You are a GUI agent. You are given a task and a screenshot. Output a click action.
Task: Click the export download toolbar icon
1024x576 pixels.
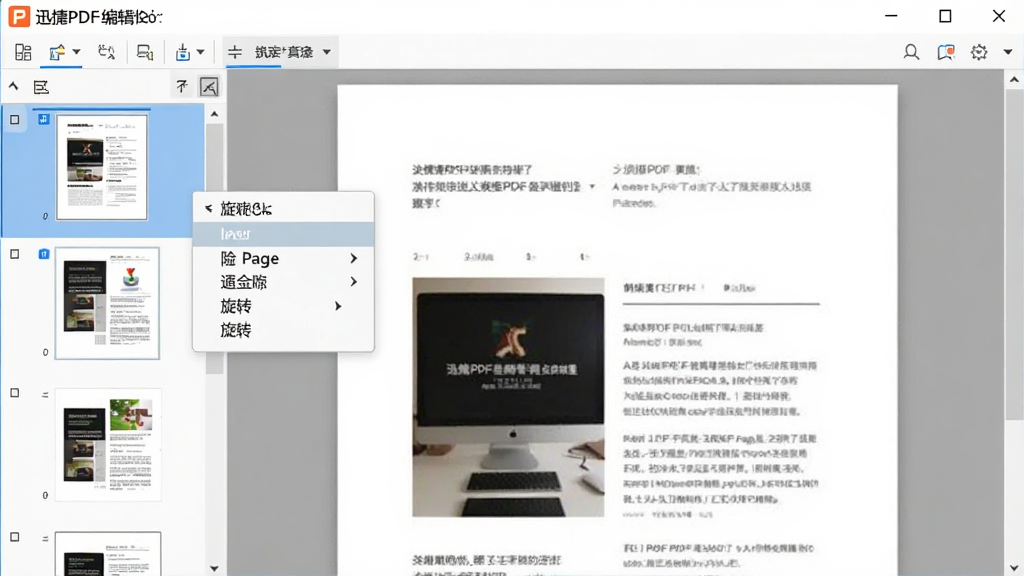(183, 52)
